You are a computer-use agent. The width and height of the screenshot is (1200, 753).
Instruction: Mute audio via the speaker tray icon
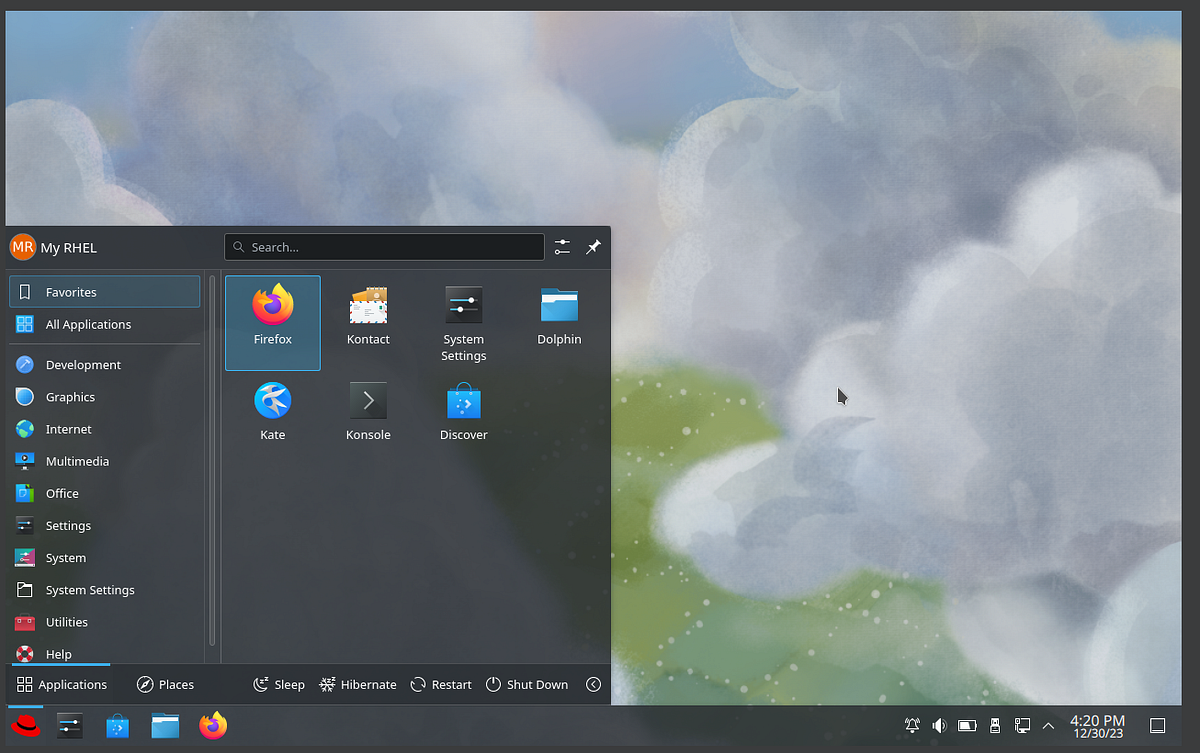click(939, 725)
